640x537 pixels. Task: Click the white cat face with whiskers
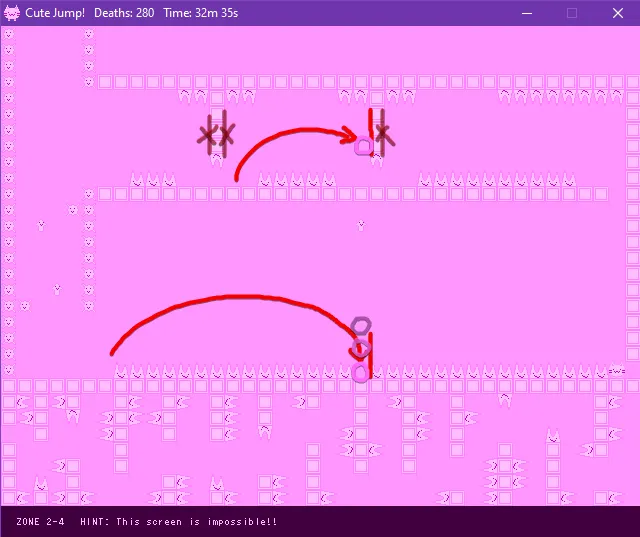[x=616, y=371]
